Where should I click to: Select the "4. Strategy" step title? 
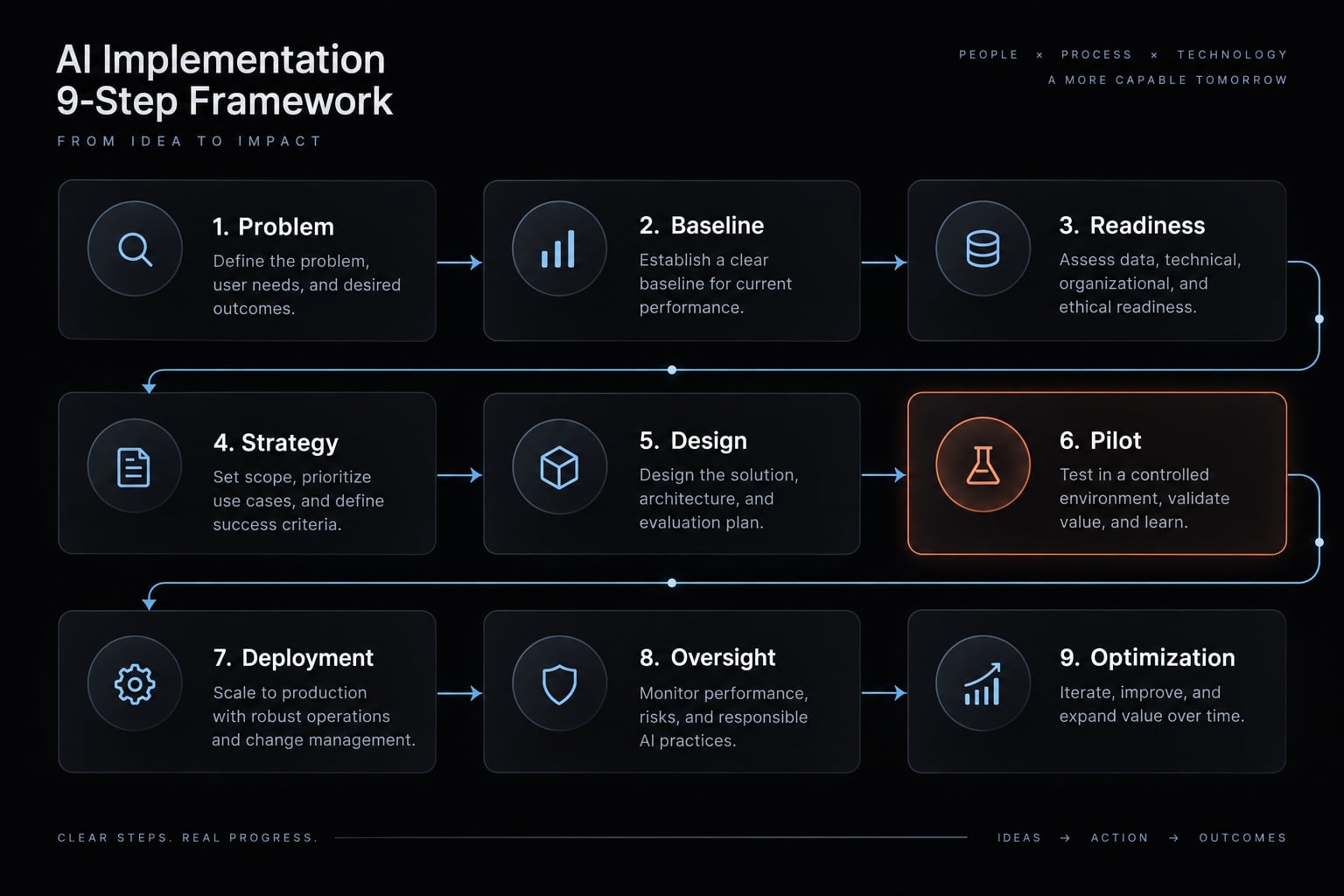276,443
